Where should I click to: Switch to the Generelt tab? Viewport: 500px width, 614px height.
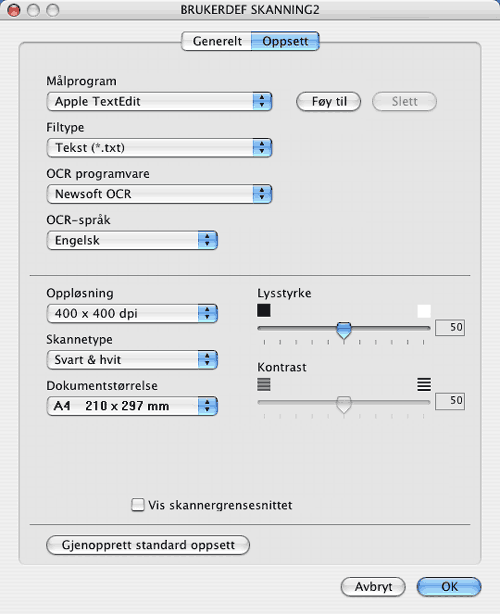(217, 41)
